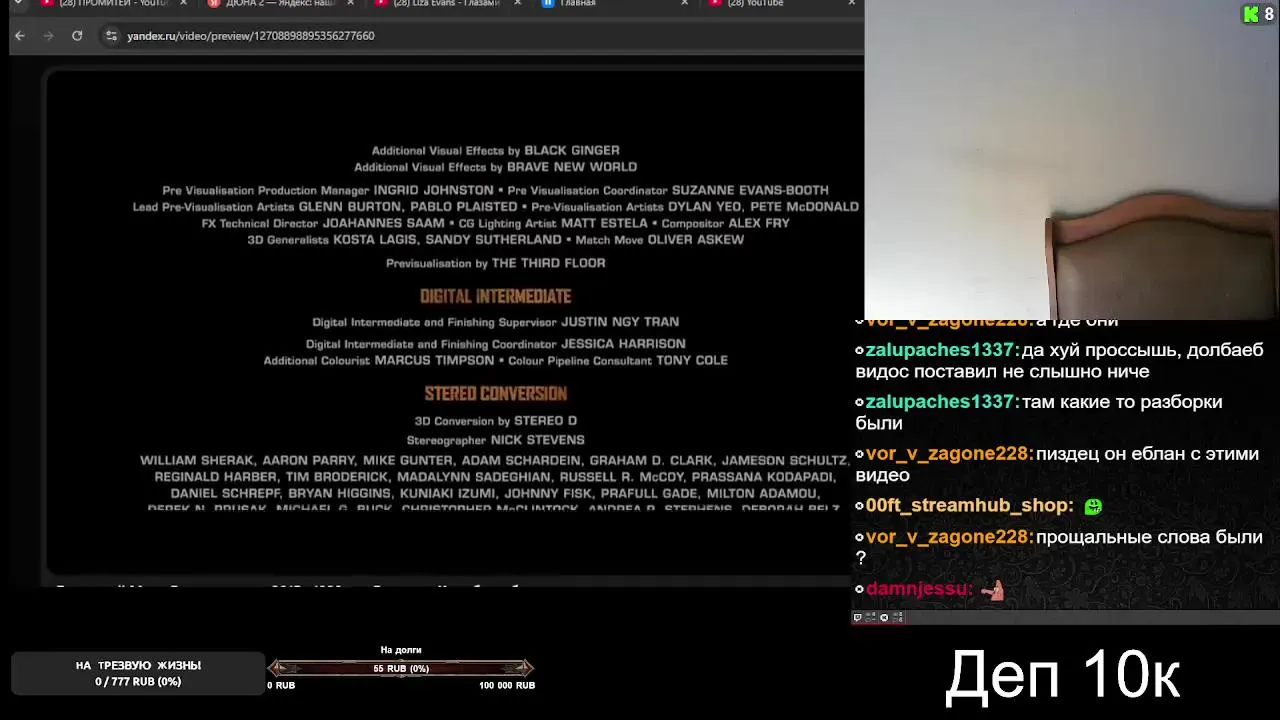Click the На долги donation progress bar
The height and width of the screenshot is (720, 1280).
pyautogui.click(x=401, y=668)
